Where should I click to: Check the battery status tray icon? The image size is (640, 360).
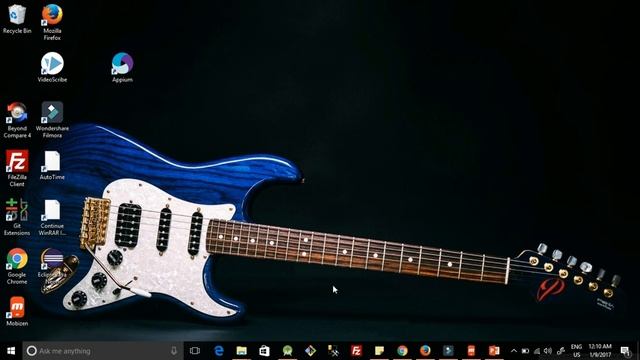(525, 351)
